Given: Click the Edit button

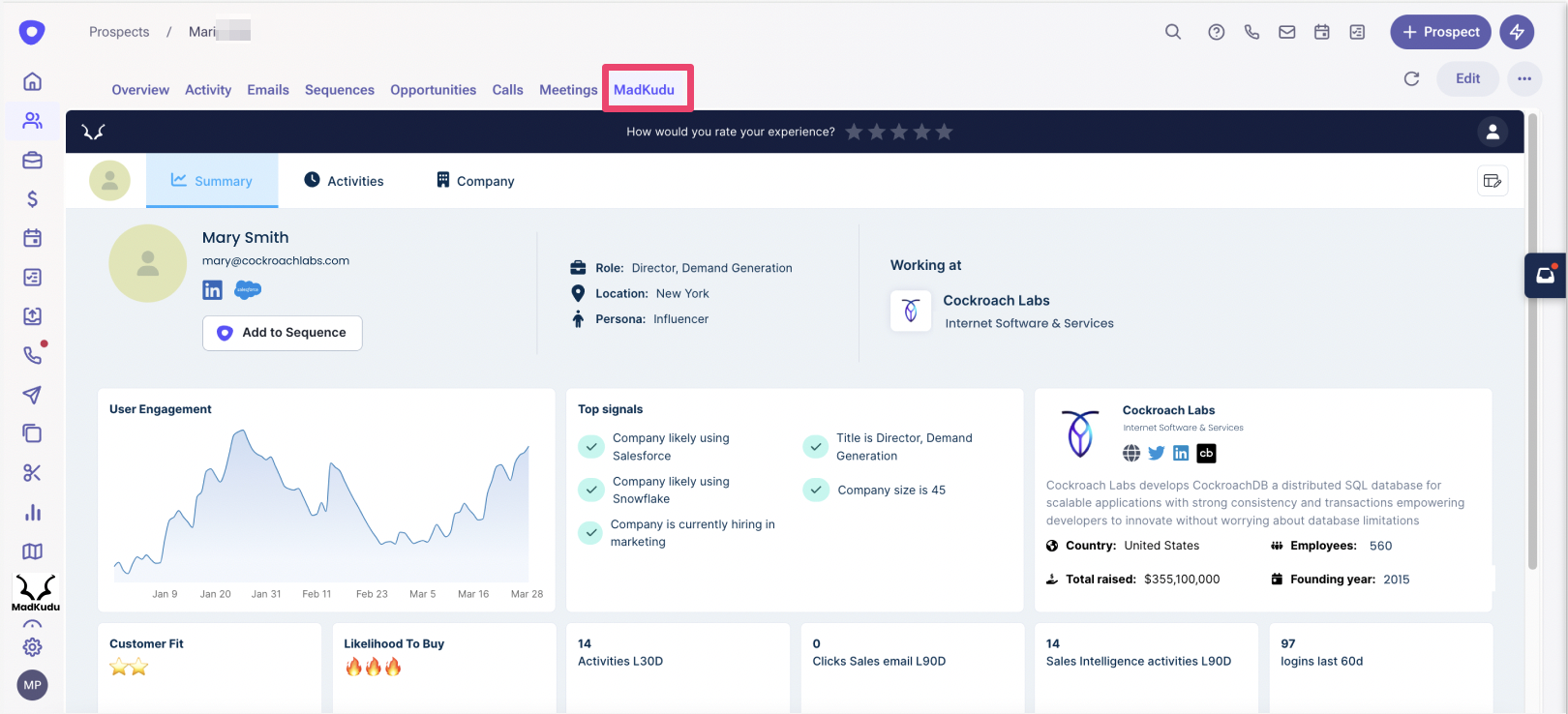Looking at the screenshot, I should (1467, 78).
